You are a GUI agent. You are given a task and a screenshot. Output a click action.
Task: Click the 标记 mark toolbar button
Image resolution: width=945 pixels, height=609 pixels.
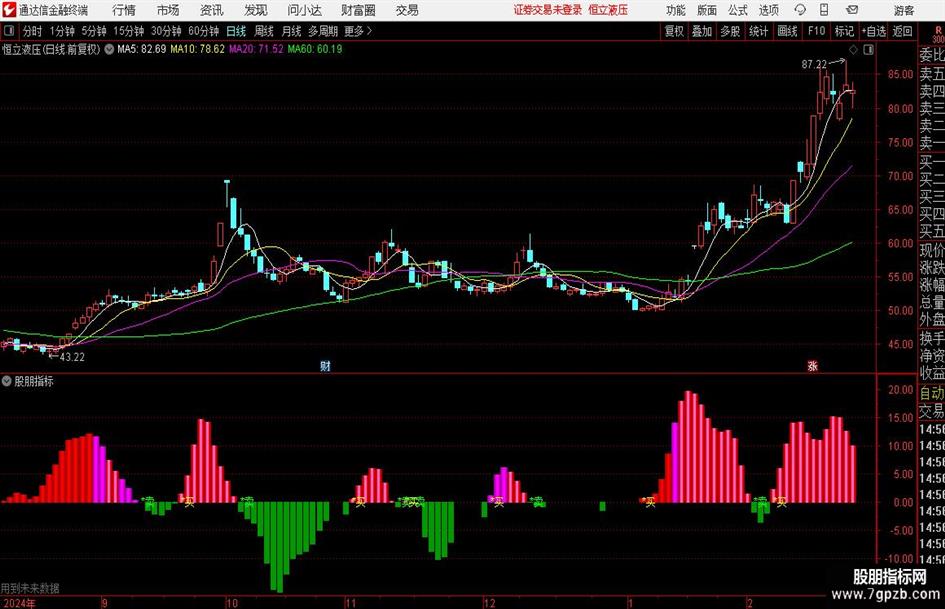pos(844,31)
